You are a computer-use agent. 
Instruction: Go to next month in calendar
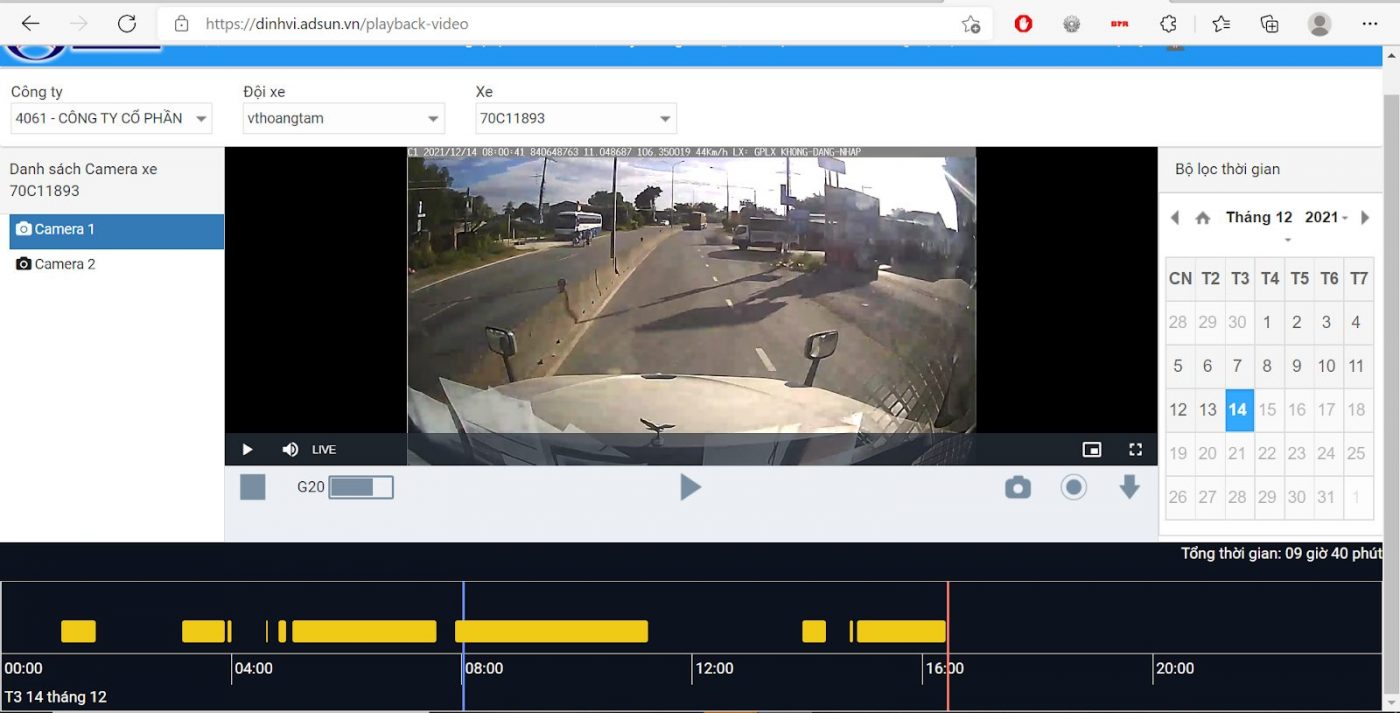(x=1365, y=218)
